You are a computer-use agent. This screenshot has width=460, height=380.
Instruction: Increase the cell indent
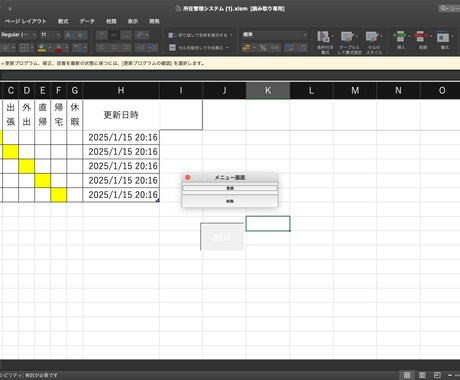click(152, 48)
